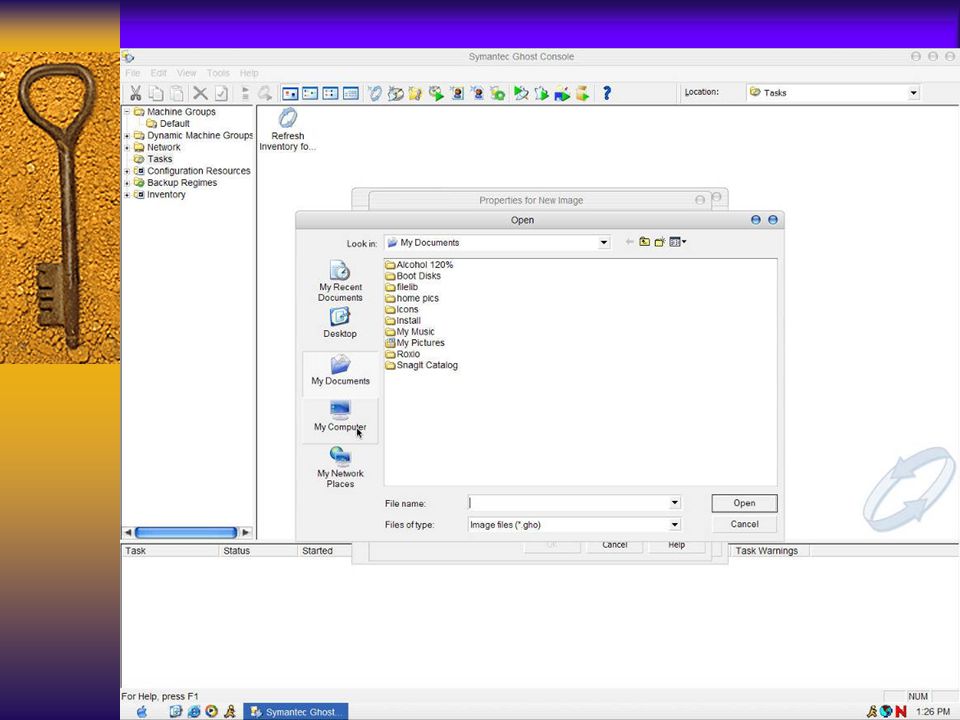
Task: Select the My Pictures folder
Action: click(415, 343)
